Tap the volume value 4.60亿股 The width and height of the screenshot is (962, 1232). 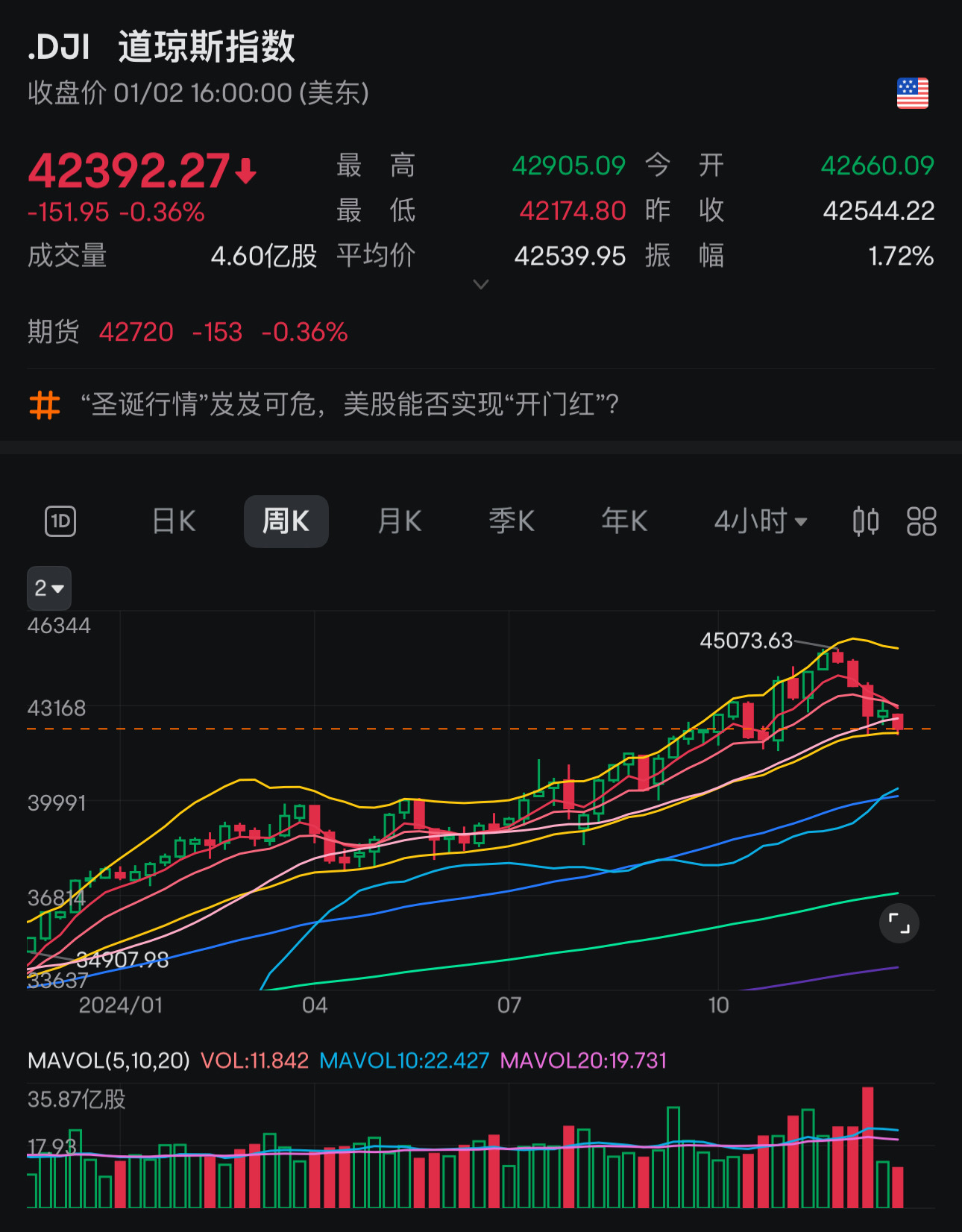pos(264,257)
